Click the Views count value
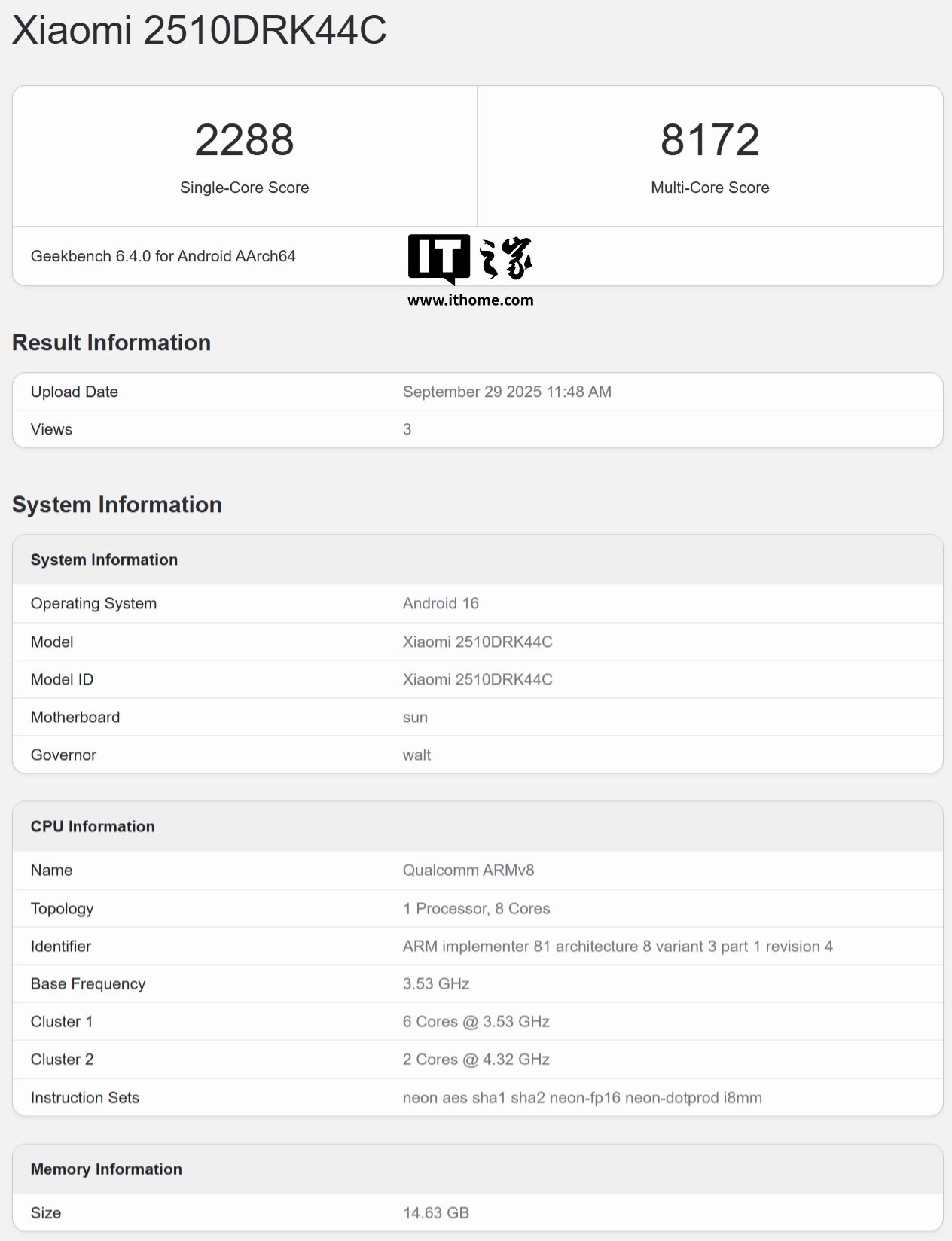 [407, 429]
